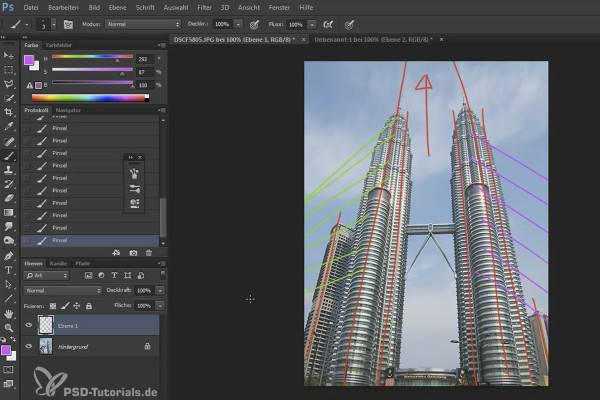
Task: Select the Path Selection tool
Action: (8, 284)
